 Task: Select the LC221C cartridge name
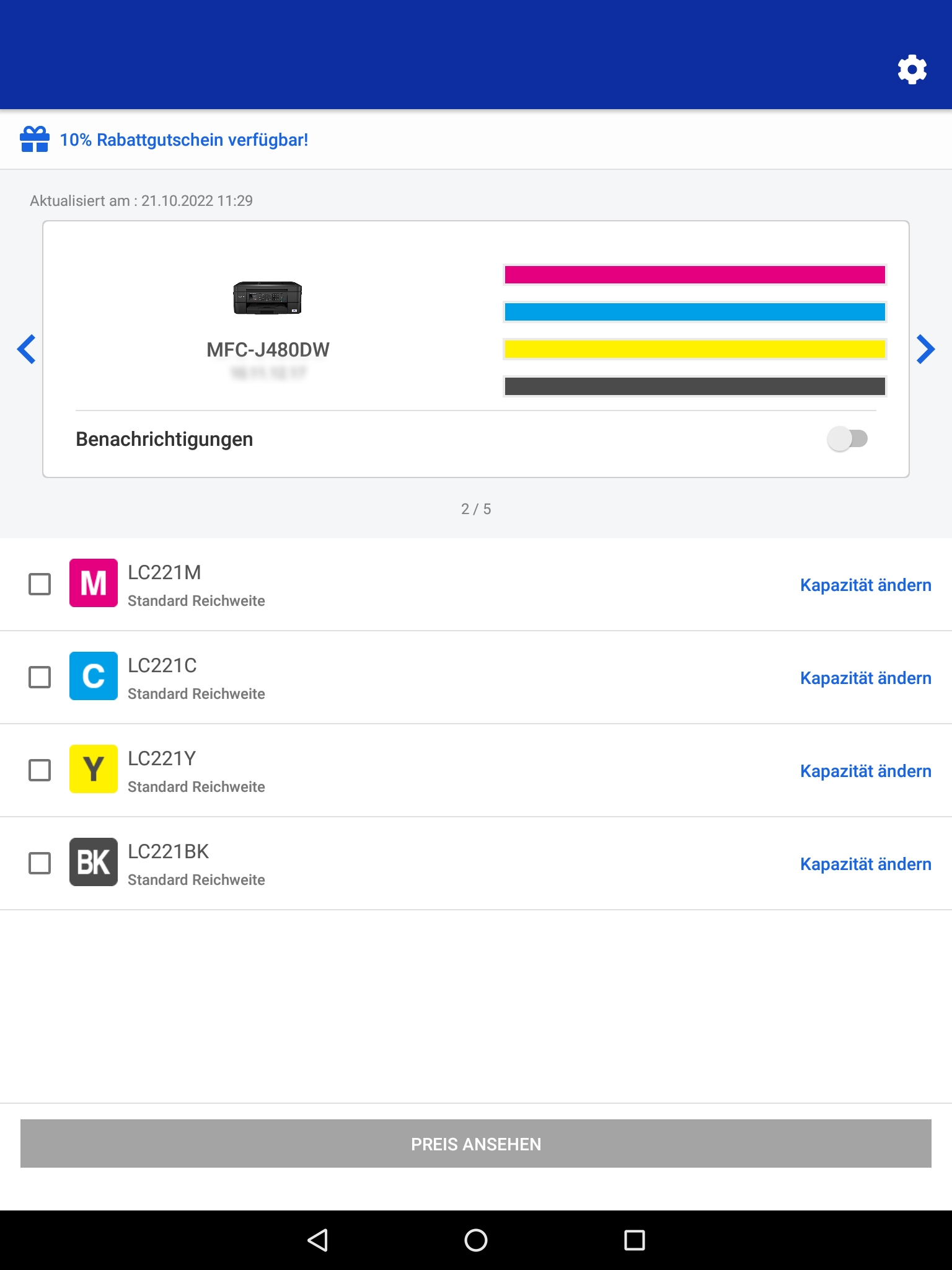162,665
